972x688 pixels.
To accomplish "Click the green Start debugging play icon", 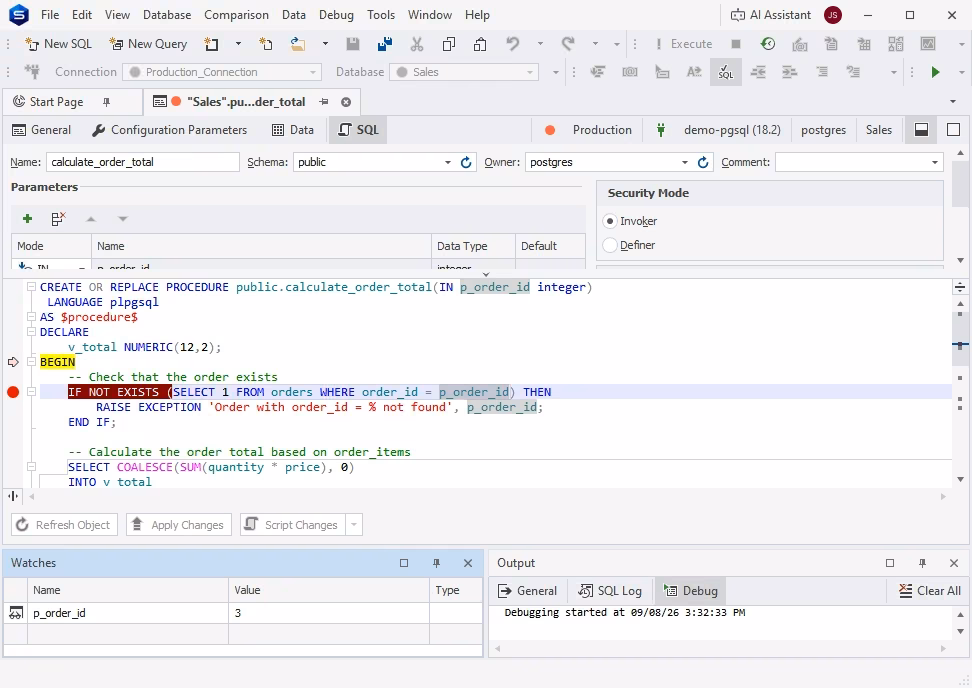I will tap(935, 73).
